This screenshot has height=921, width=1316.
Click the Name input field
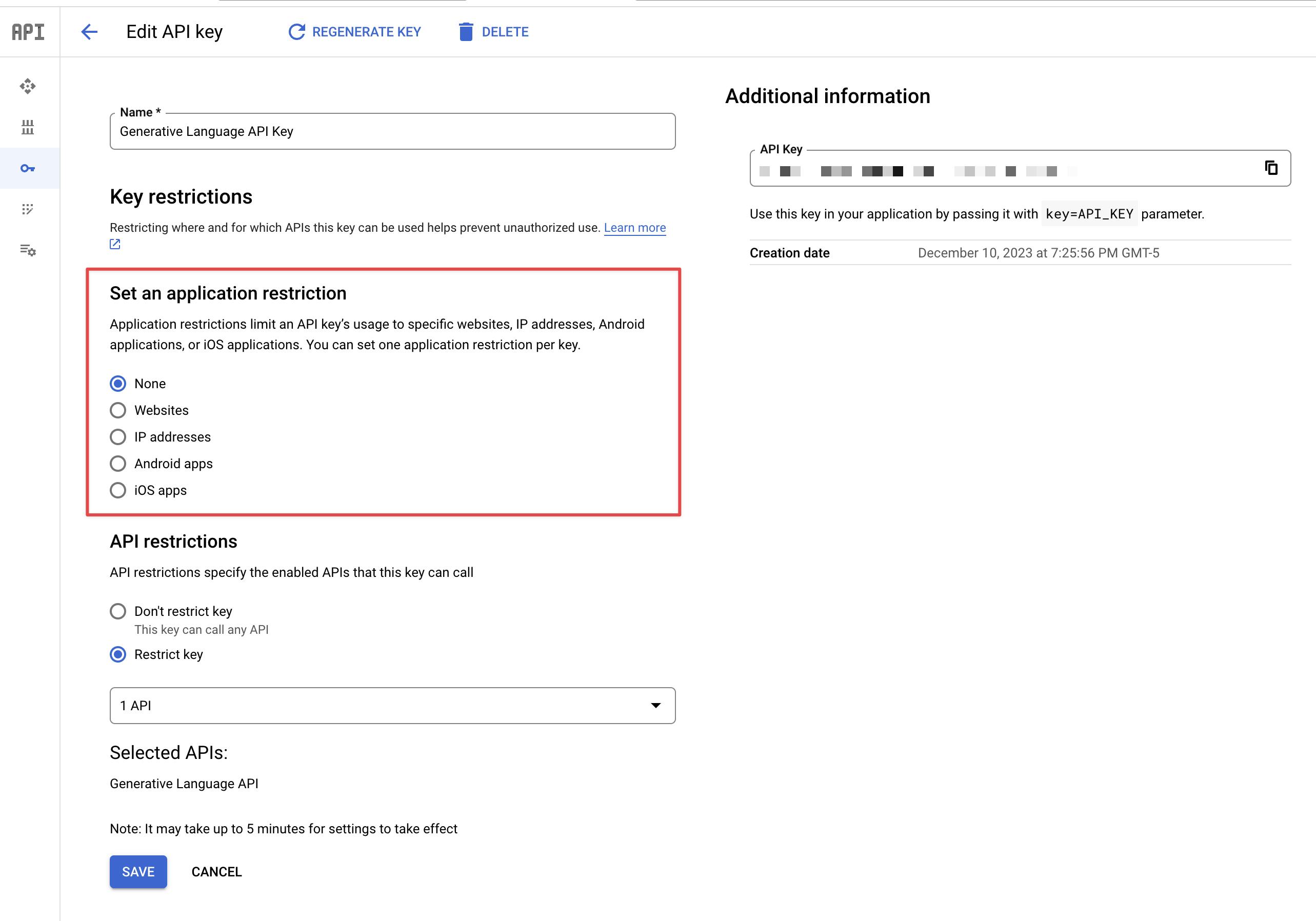(393, 131)
